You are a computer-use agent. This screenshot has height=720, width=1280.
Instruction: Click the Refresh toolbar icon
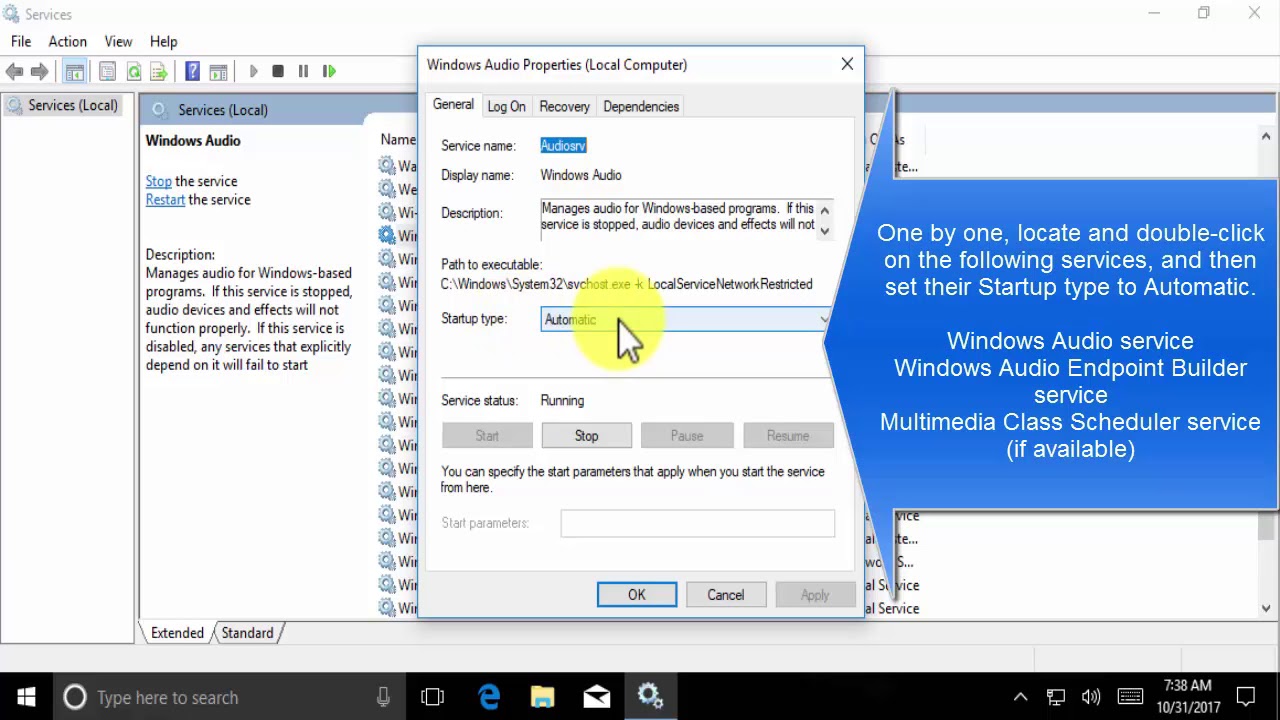point(133,71)
